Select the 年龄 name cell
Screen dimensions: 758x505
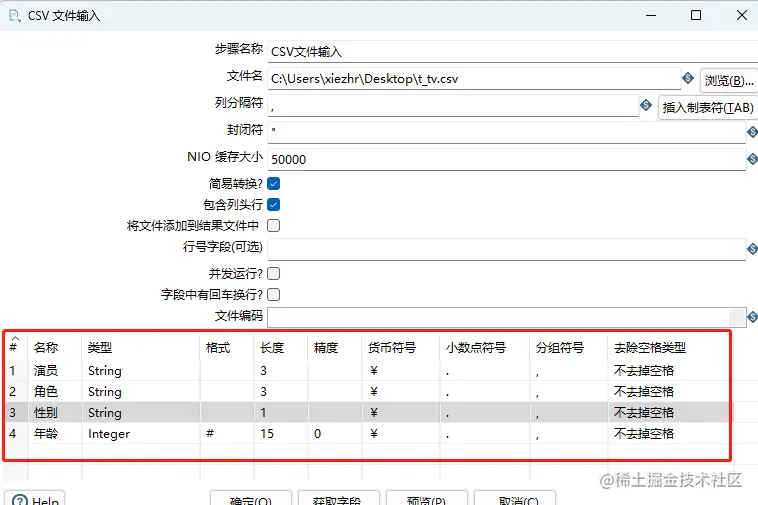(55, 433)
